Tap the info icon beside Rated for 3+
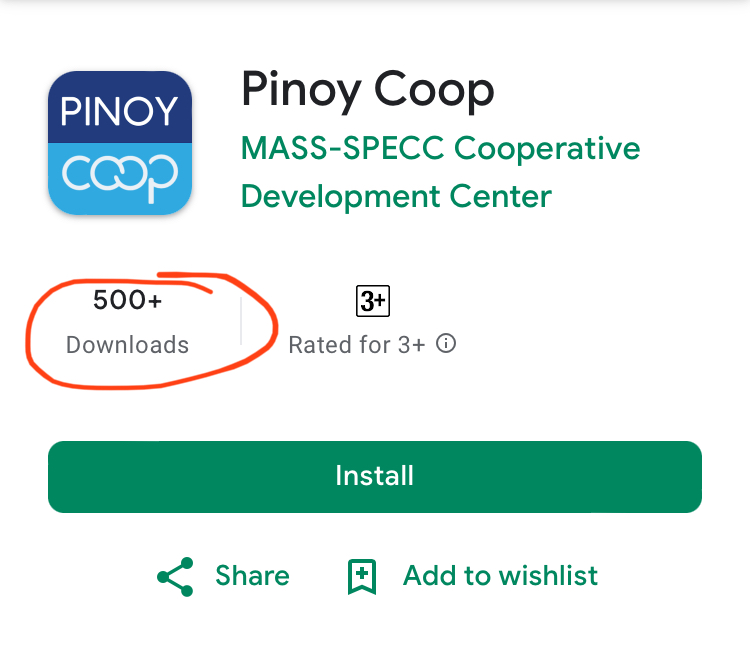The image size is (750, 669). tap(446, 343)
